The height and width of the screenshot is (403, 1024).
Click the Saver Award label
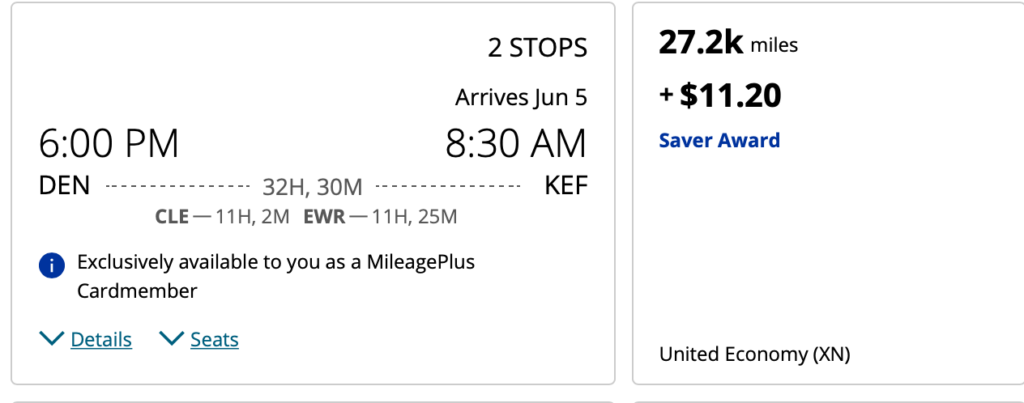click(x=719, y=140)
